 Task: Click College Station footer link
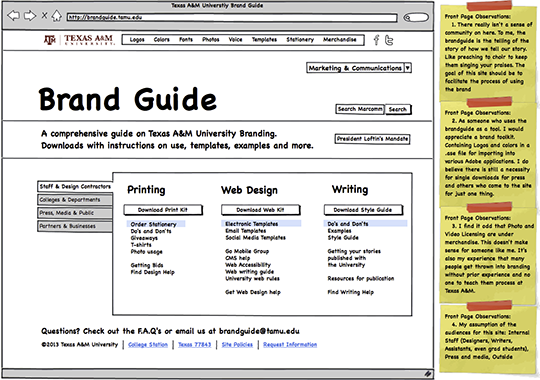pos(148,345)
